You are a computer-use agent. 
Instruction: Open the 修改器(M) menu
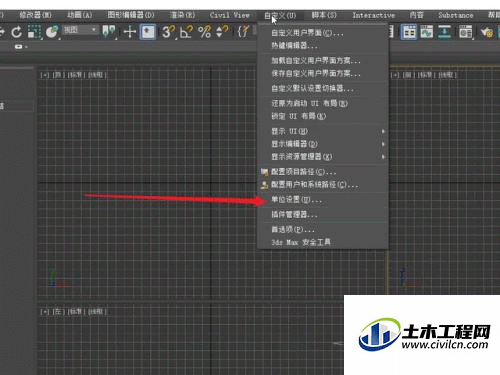35,15
